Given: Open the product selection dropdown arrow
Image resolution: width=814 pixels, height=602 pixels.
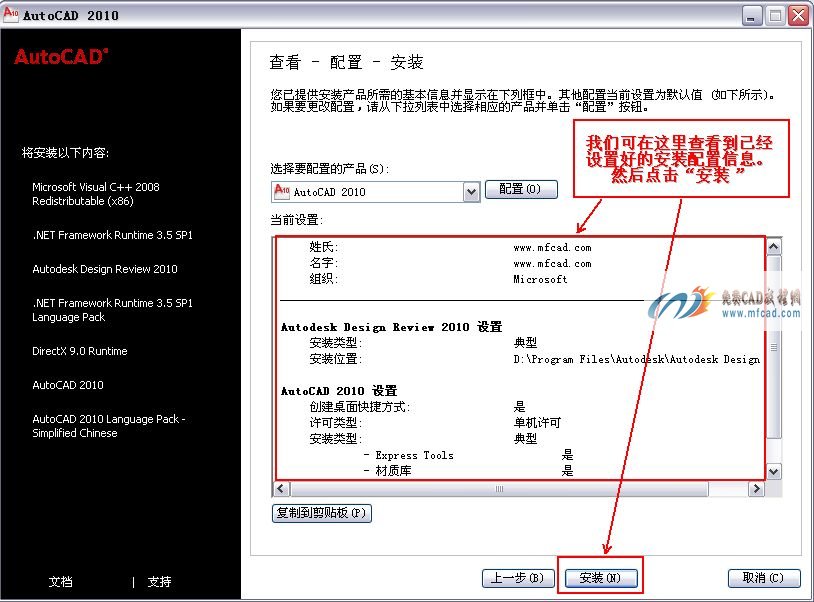Looking at the screenshot, I should click(x=471, y=192).
